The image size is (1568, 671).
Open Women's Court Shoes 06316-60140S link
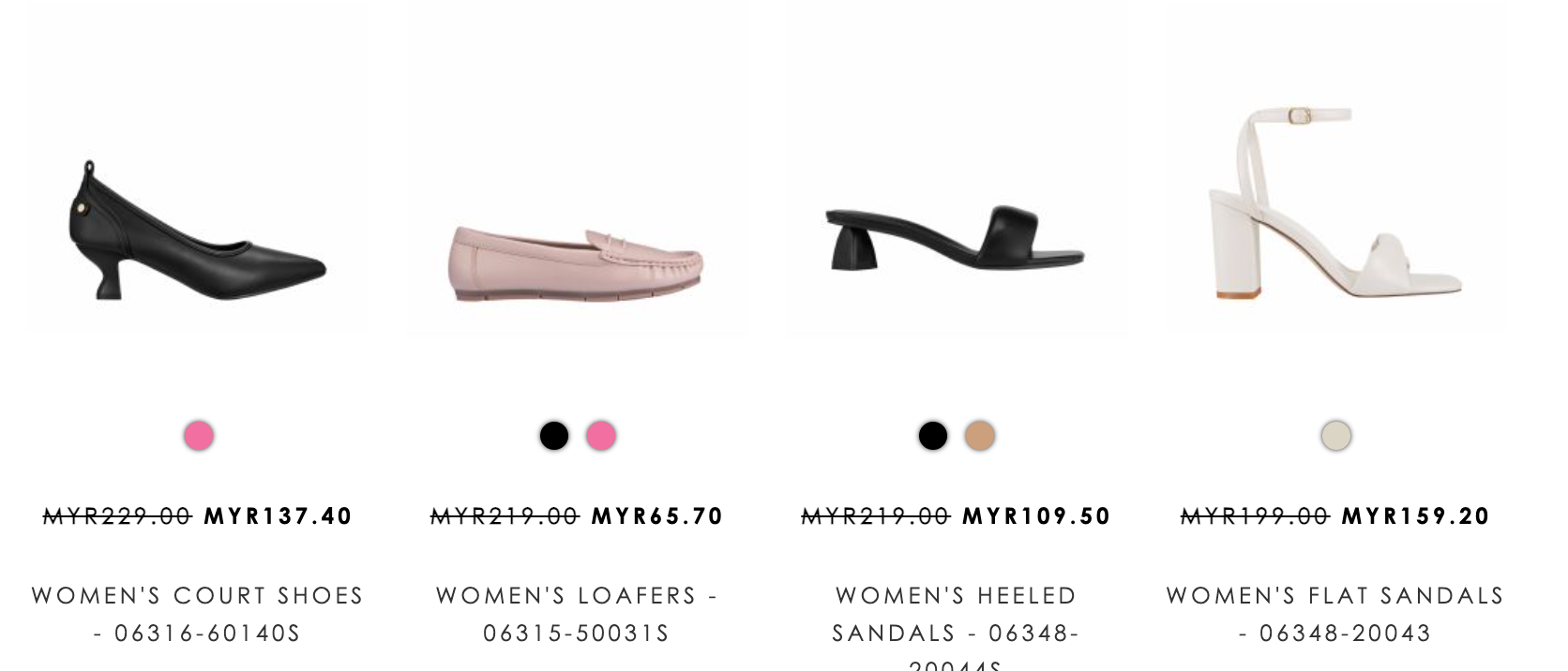tap(198, 615)
